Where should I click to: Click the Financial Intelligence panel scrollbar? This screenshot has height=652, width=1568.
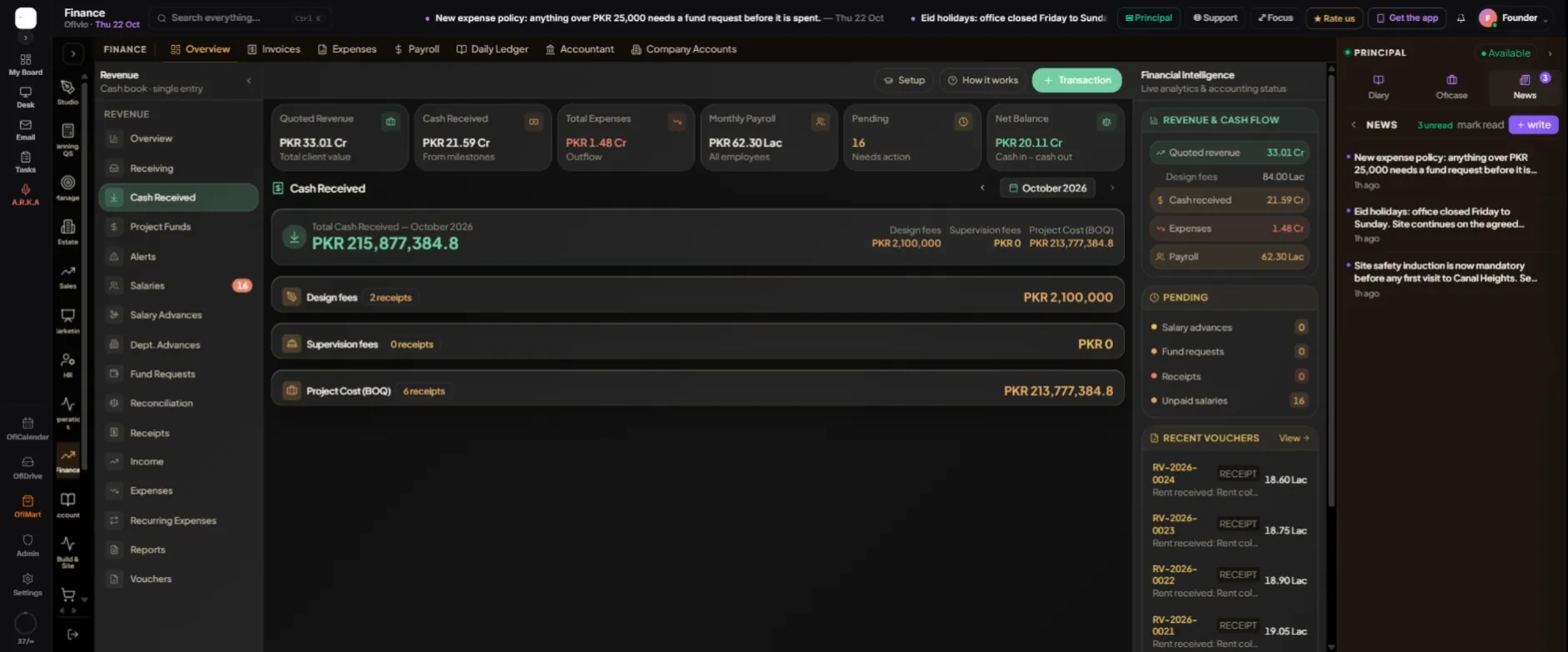pyautogui.click(x=1331, y=292)
